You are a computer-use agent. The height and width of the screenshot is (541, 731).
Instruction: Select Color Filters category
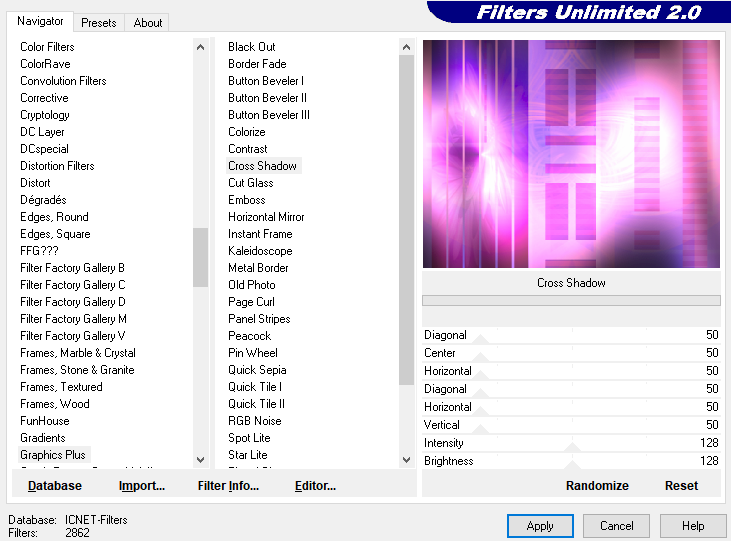pos(47,47)
